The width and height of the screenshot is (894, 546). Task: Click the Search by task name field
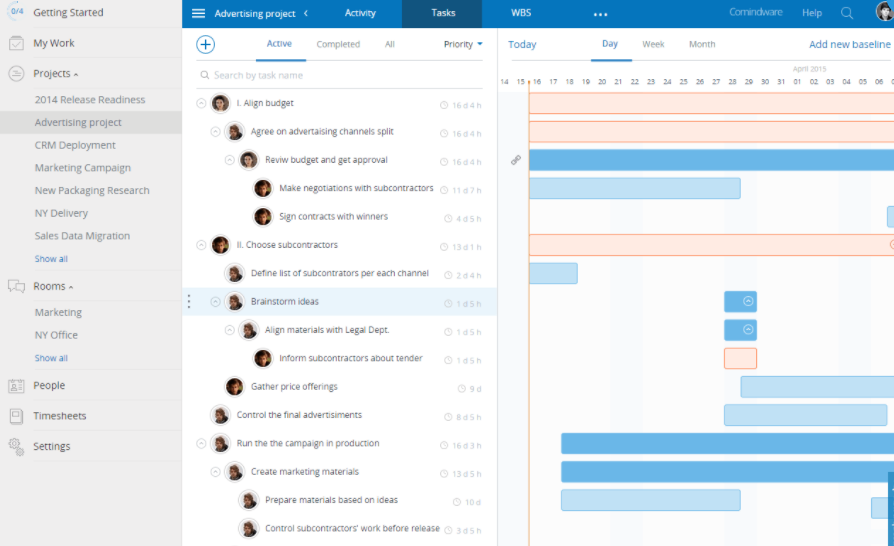pyautogui.click(x=340, y=75)
